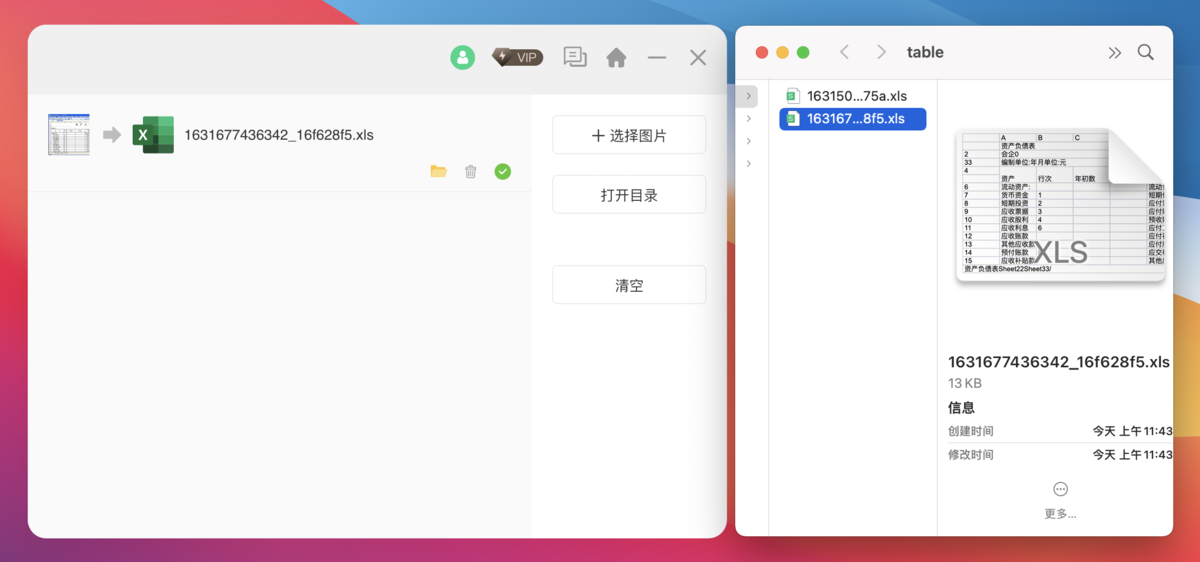The width and height of the screenshot is (1200, 562).
Task: Go back using the Finder back arrow
Action: [x=844, y=52]
